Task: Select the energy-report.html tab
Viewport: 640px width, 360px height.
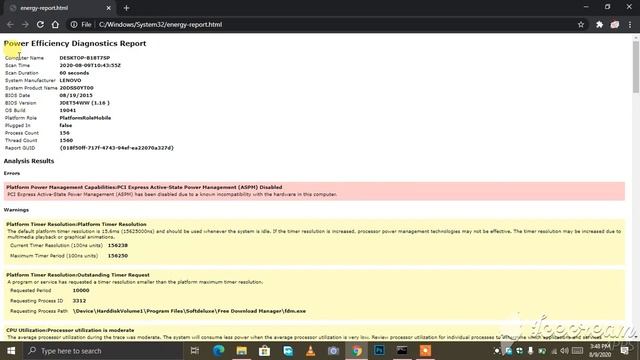Action: tap(60, 8)
